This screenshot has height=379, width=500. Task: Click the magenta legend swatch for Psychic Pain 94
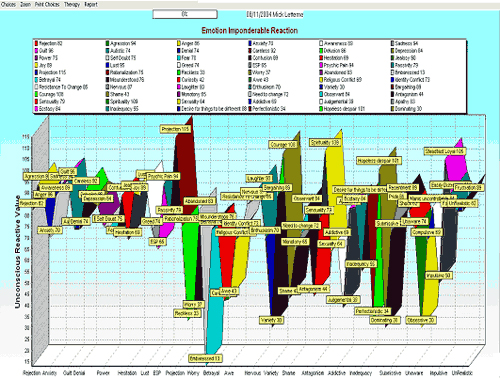coord(321,65)
